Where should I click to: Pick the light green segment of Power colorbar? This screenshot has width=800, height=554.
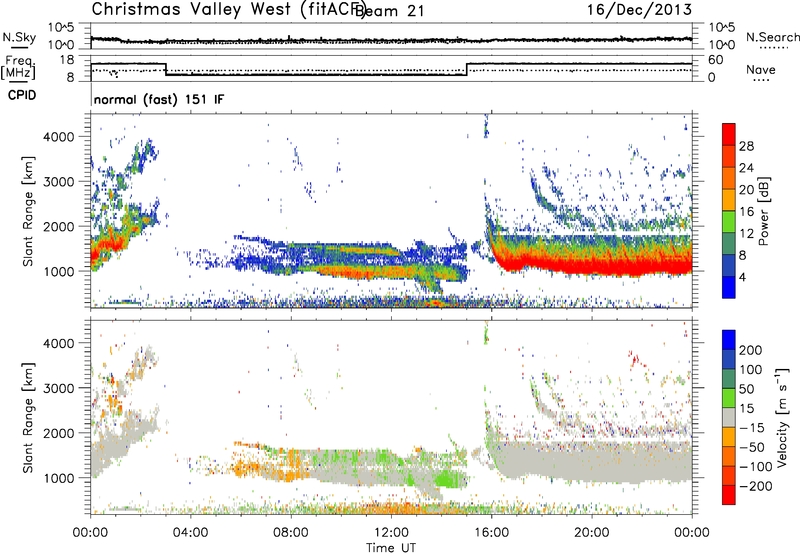click(x=729, y=222)
